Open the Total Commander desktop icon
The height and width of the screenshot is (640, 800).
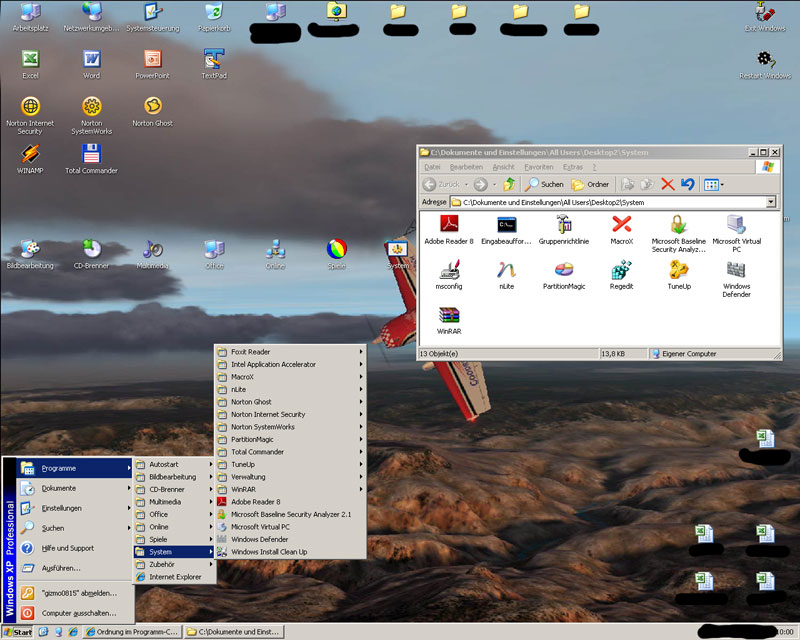pos(92,159)
